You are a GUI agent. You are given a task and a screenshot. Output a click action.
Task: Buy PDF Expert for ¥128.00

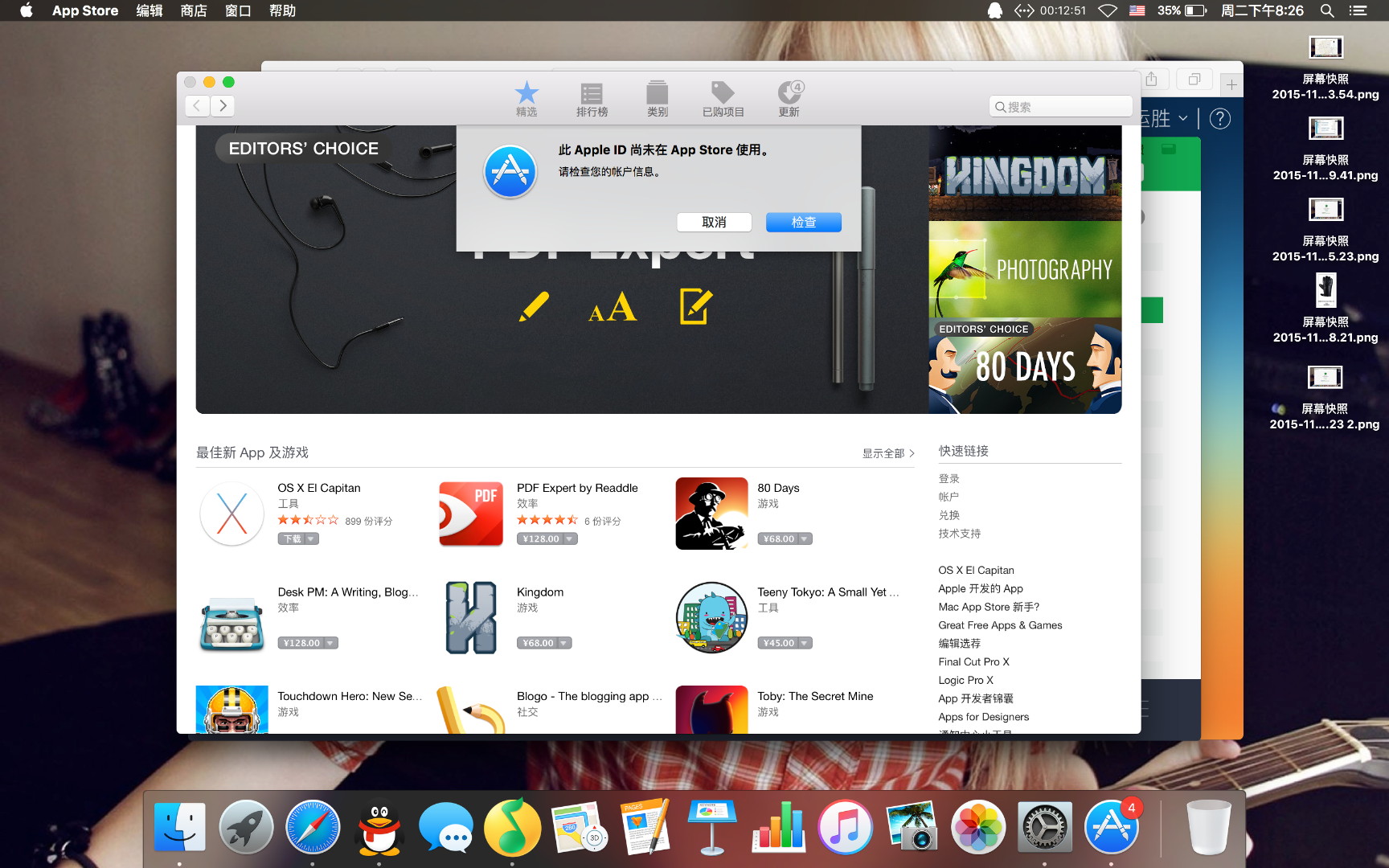pyautogui.click(x=540, y=539)
